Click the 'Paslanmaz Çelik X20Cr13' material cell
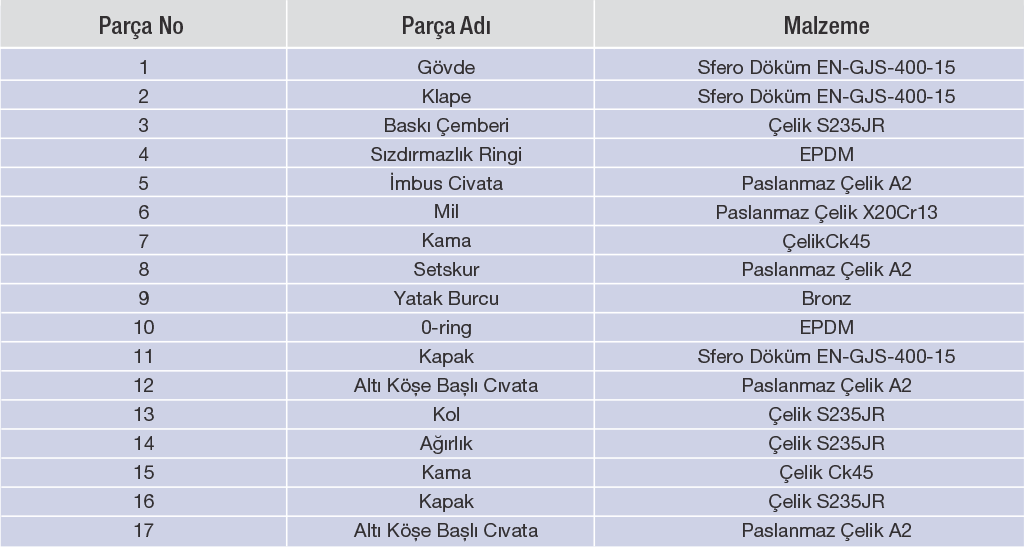 point(825,213)
